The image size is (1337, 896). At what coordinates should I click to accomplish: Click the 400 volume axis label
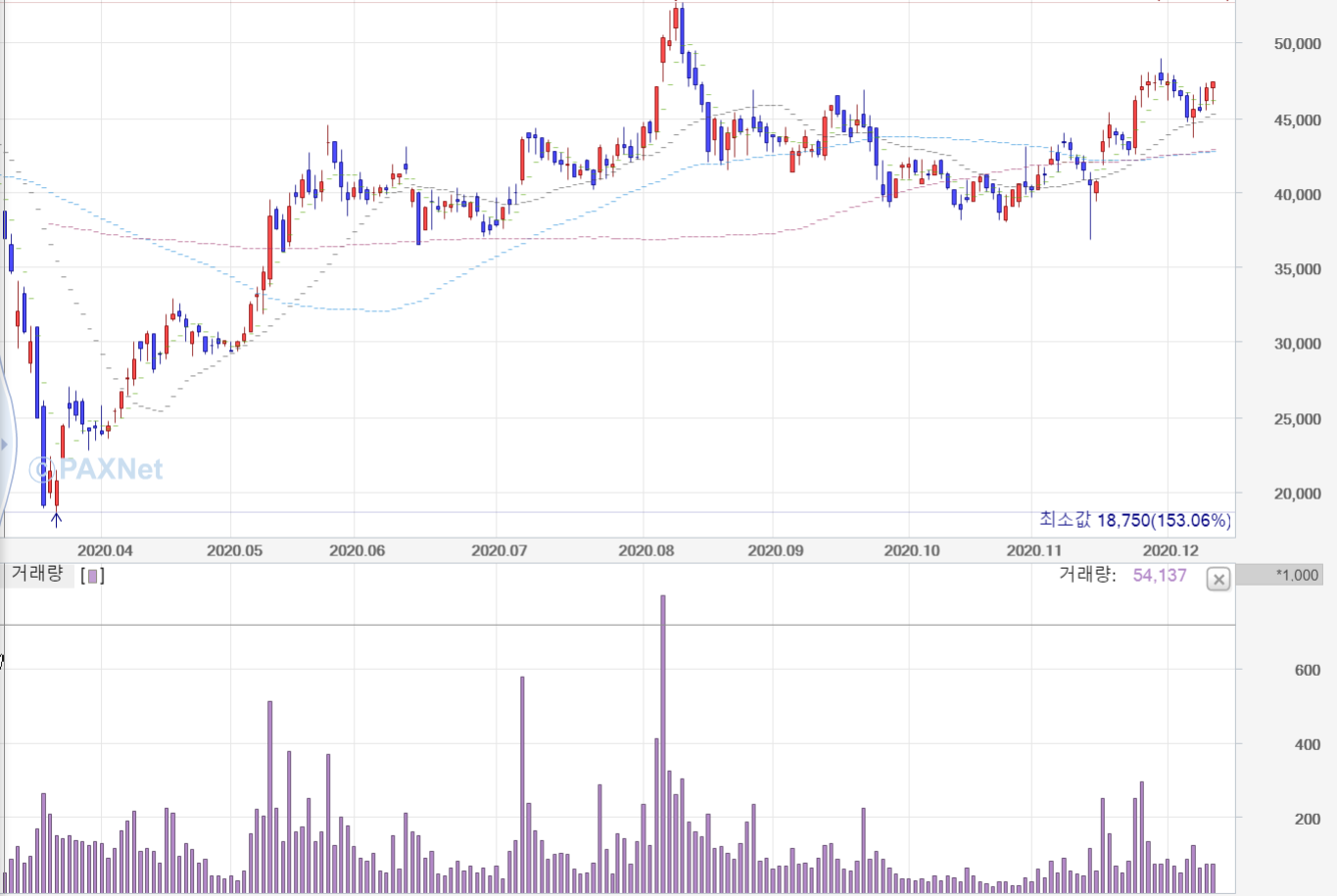[1307, 744]
